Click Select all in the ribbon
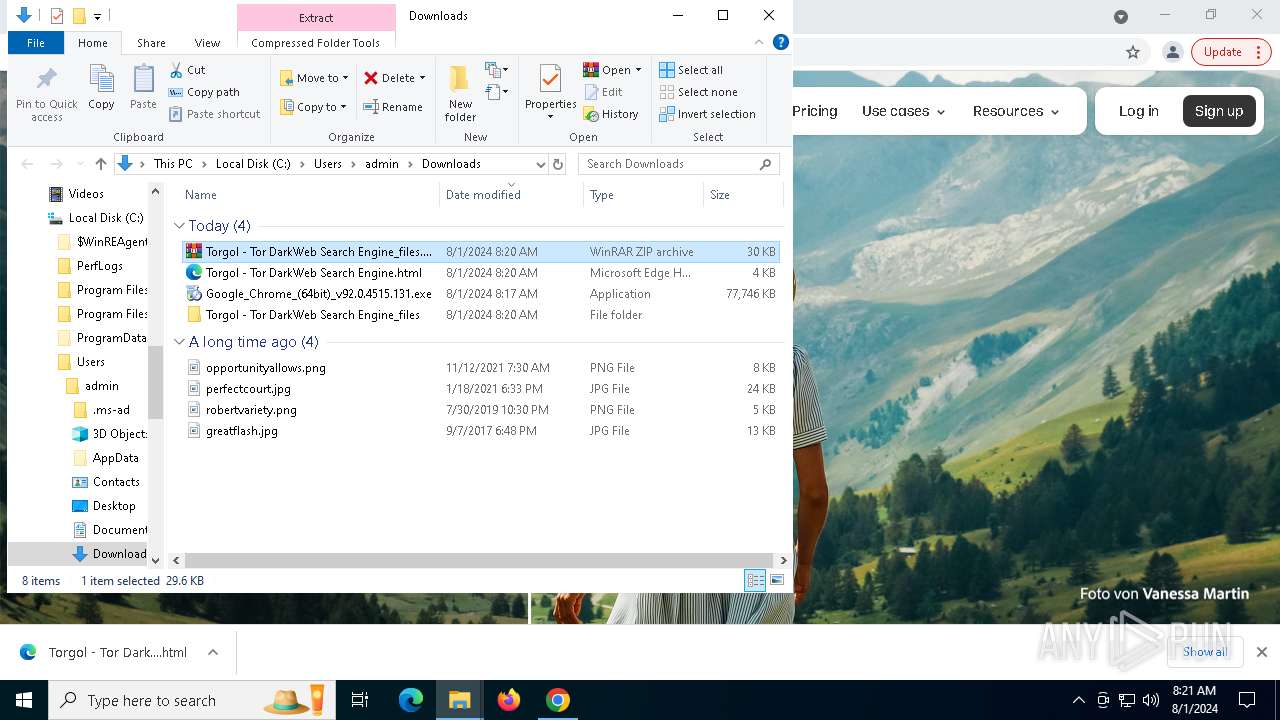 (691, 70)
